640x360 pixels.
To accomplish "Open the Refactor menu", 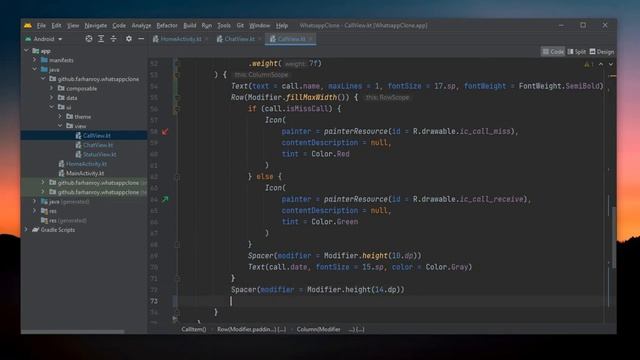I will (x=167, y=25).
